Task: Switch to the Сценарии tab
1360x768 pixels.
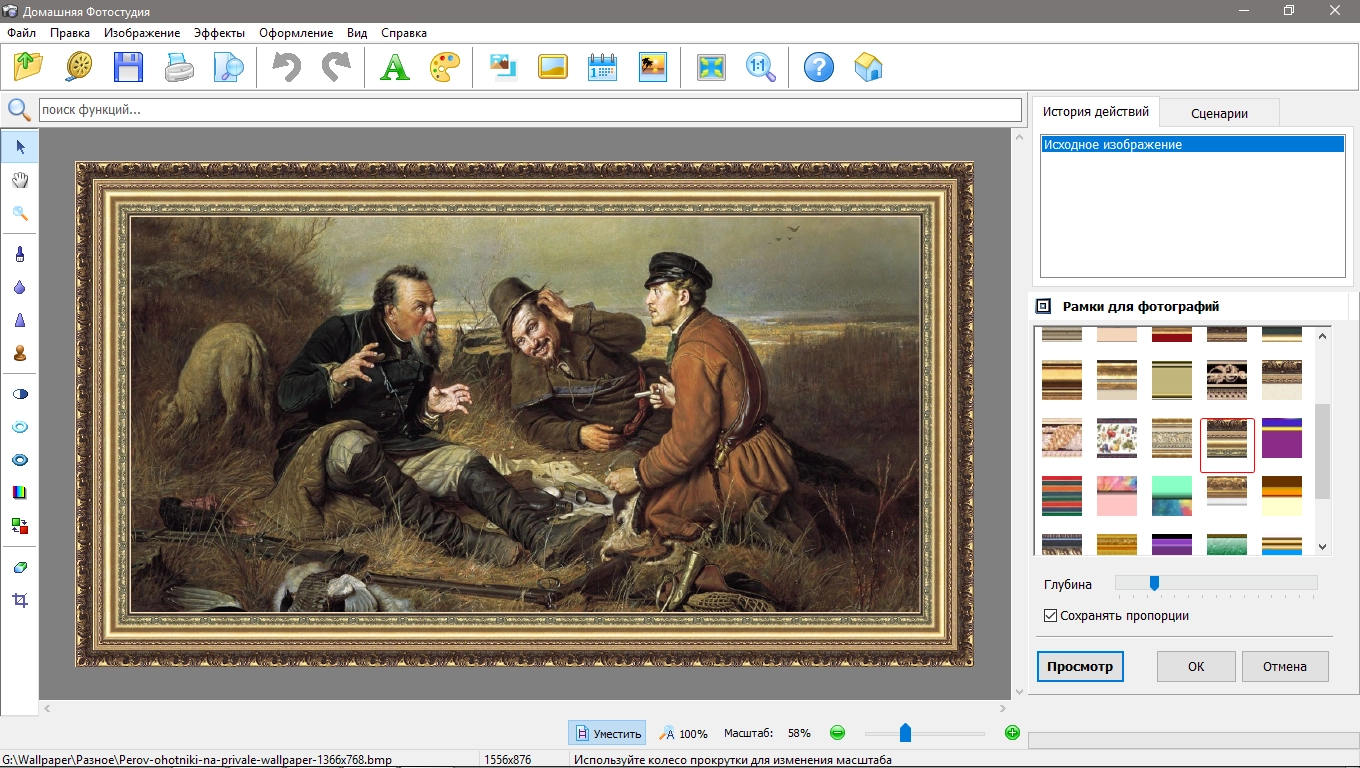Action: coord(1219,113)
